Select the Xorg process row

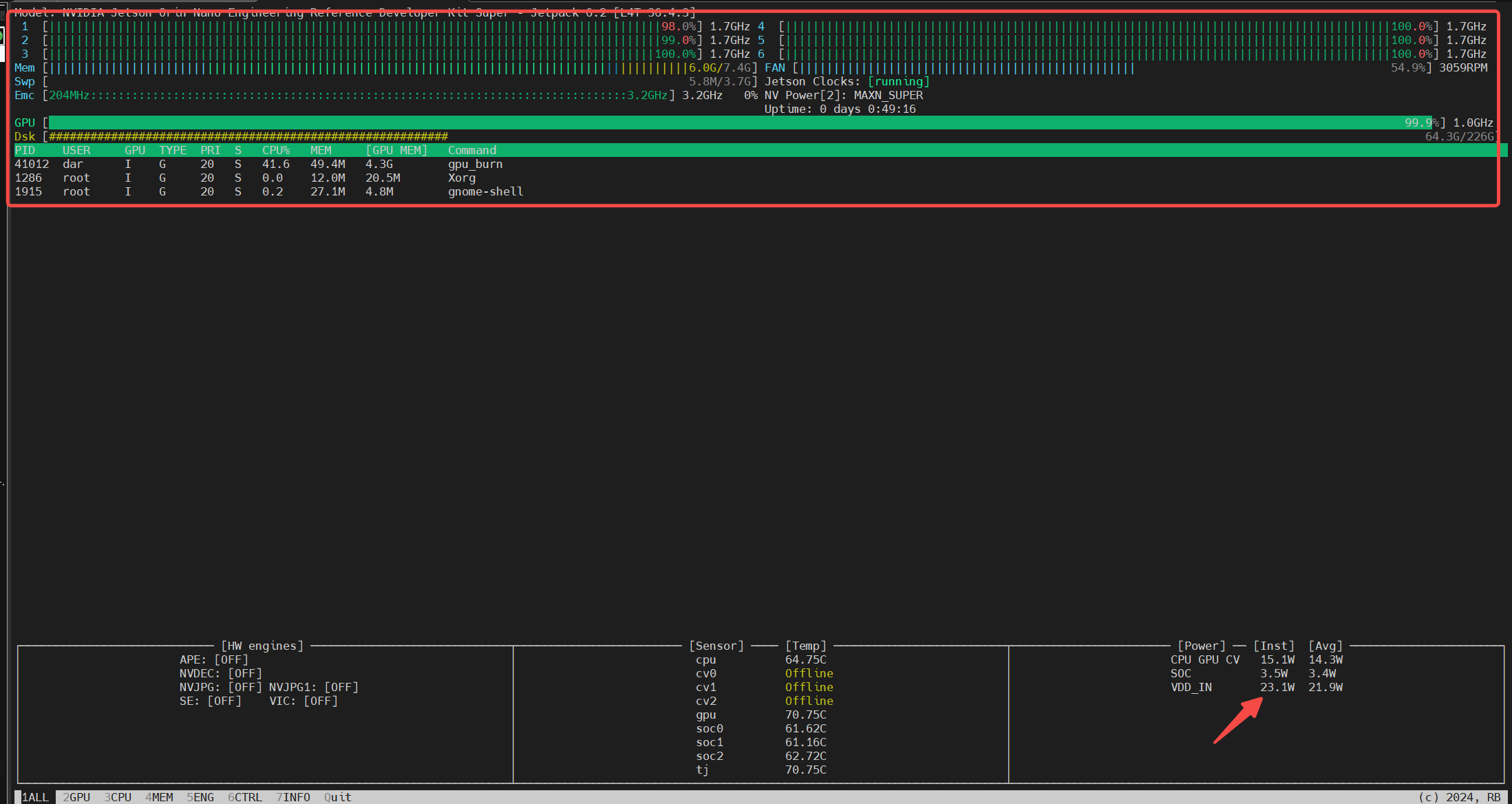[461, 178]
